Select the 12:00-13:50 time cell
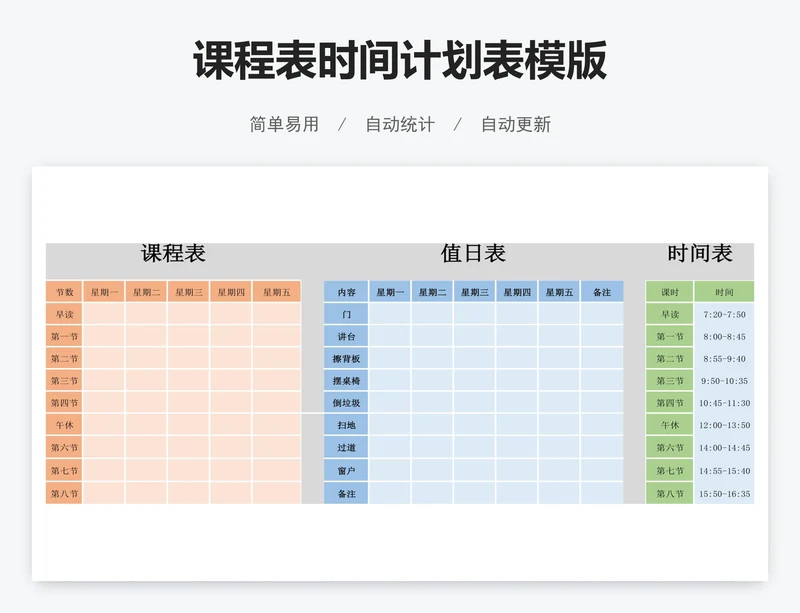This screenshot has width=800, height=613. (724, 425)
